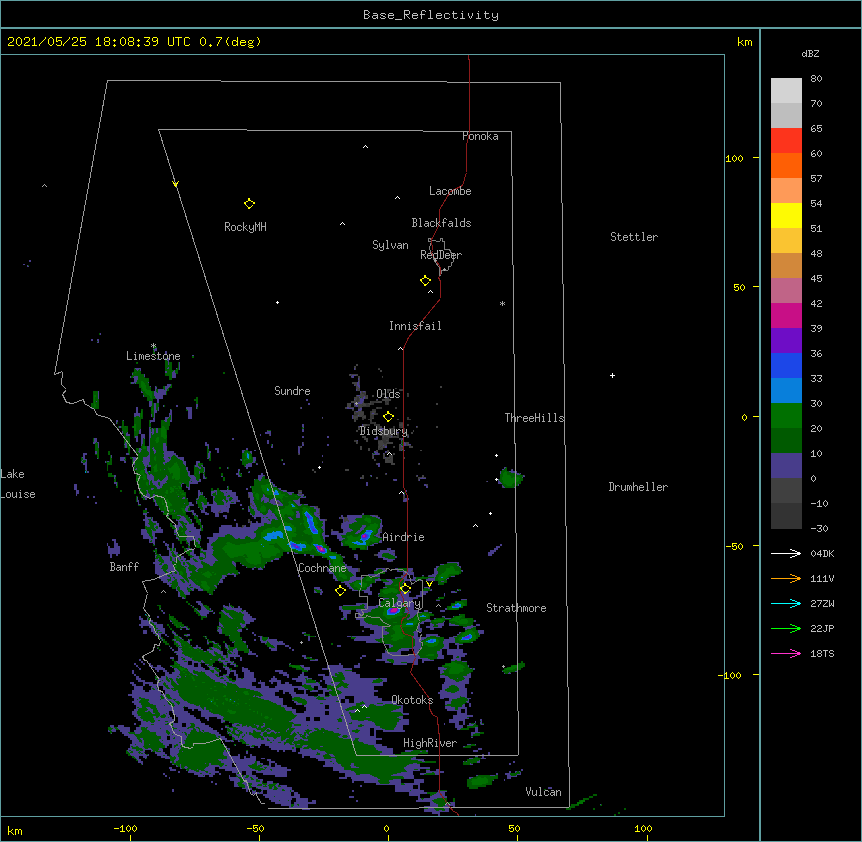862x842 pixels.
Task: Click the Vulcan city label
Action: pyautogui.click(x=543, y=792)
